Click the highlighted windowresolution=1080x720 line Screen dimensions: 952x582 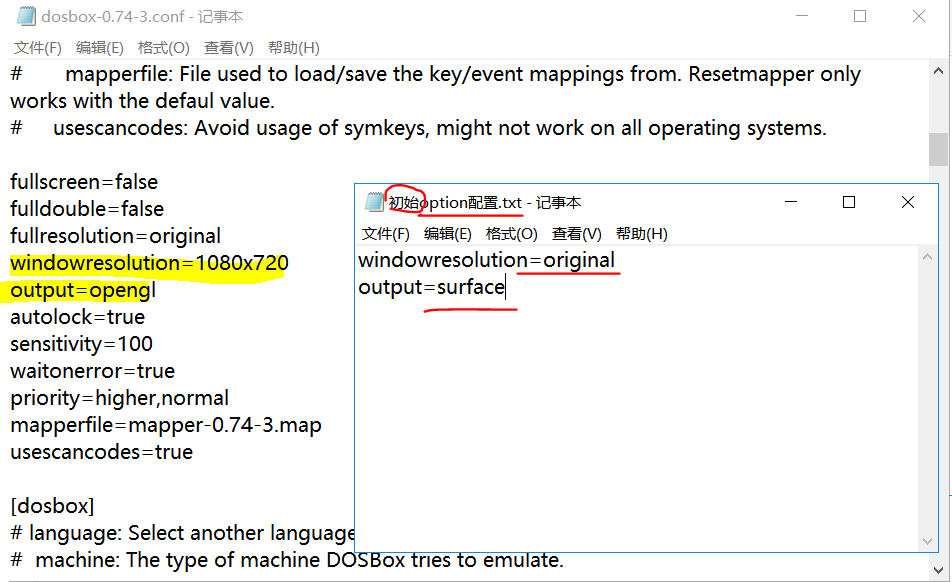147,263
